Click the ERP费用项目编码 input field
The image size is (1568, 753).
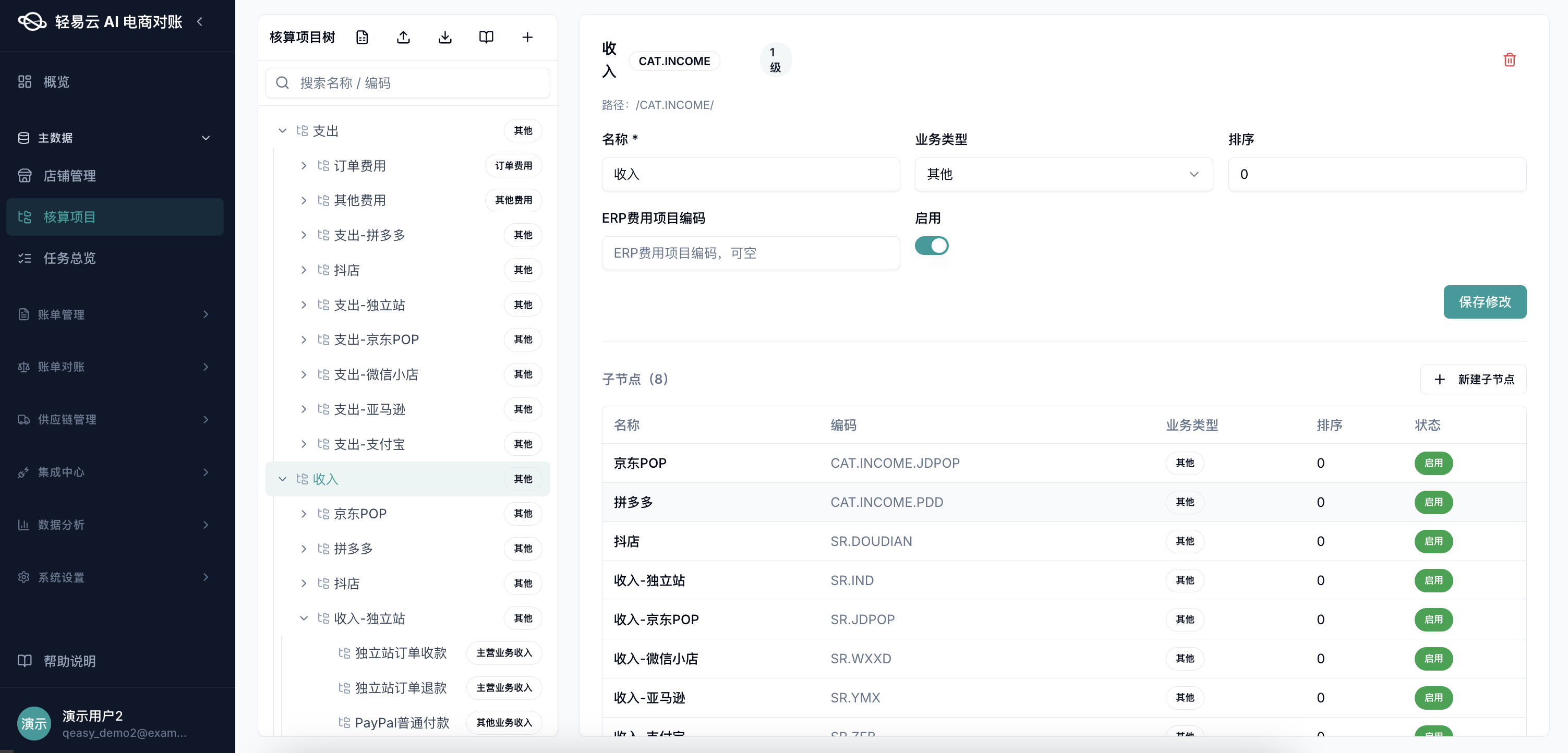click(751, 253)
